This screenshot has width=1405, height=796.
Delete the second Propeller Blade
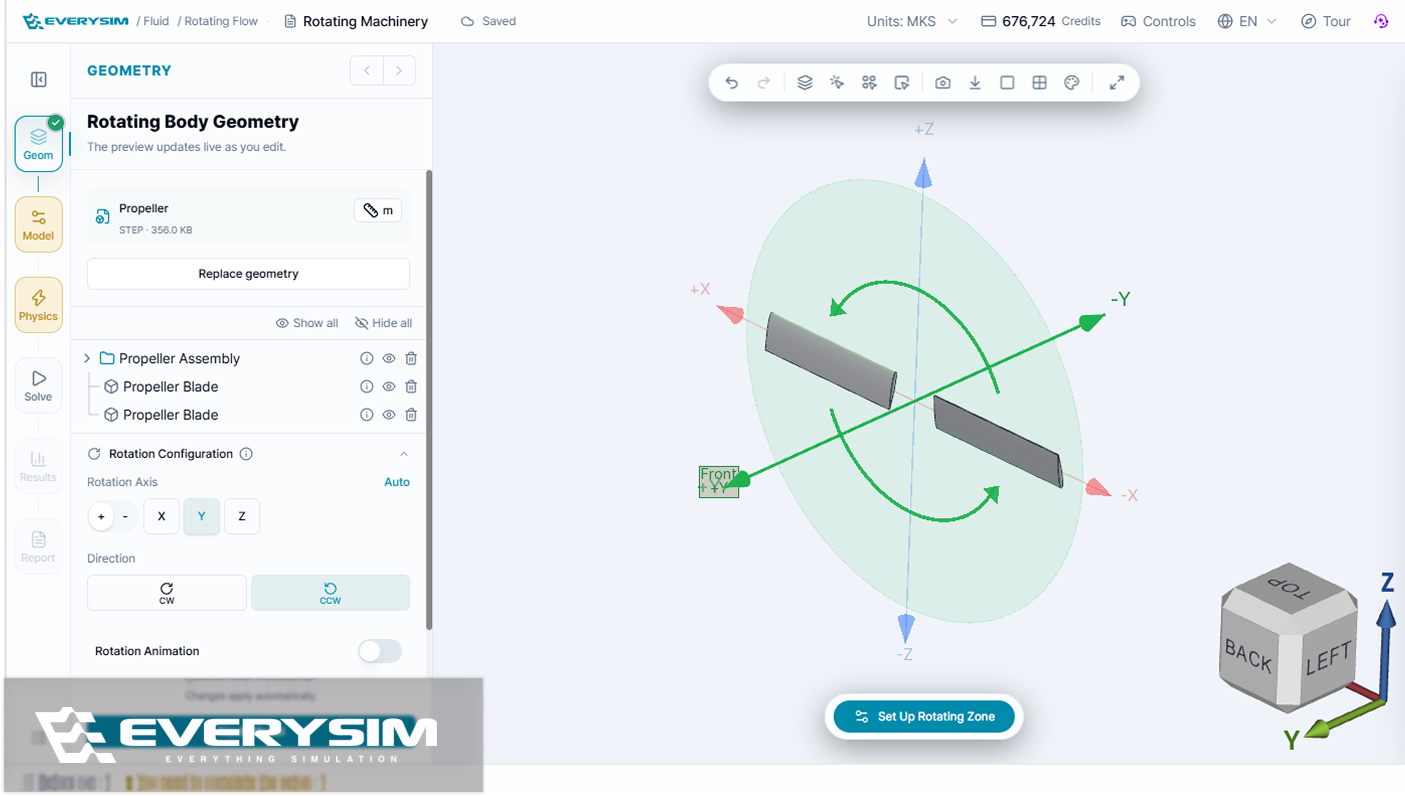pos(411,414)
